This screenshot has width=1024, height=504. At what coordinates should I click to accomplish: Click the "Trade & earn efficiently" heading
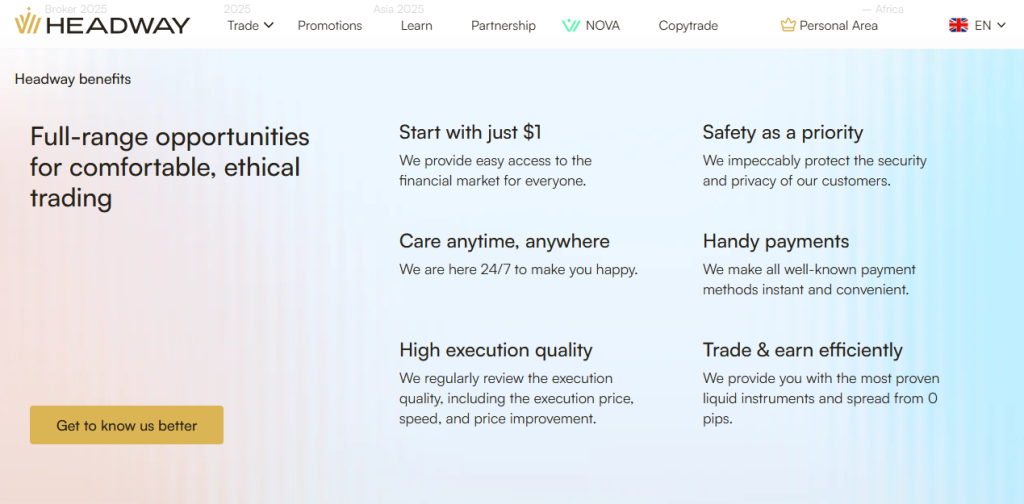802,350
